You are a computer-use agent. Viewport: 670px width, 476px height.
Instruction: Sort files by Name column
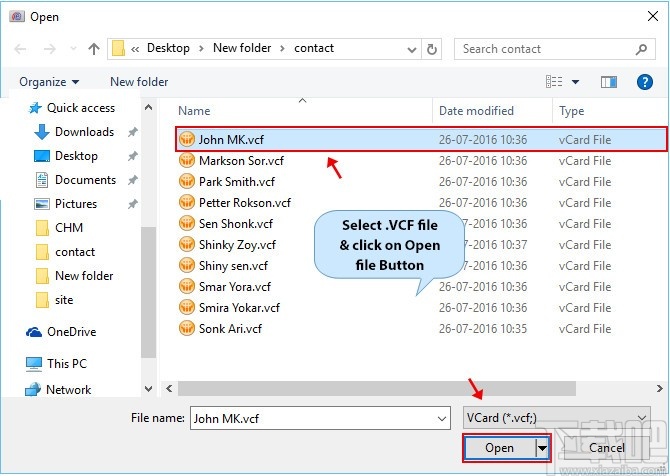click(194, 111)
